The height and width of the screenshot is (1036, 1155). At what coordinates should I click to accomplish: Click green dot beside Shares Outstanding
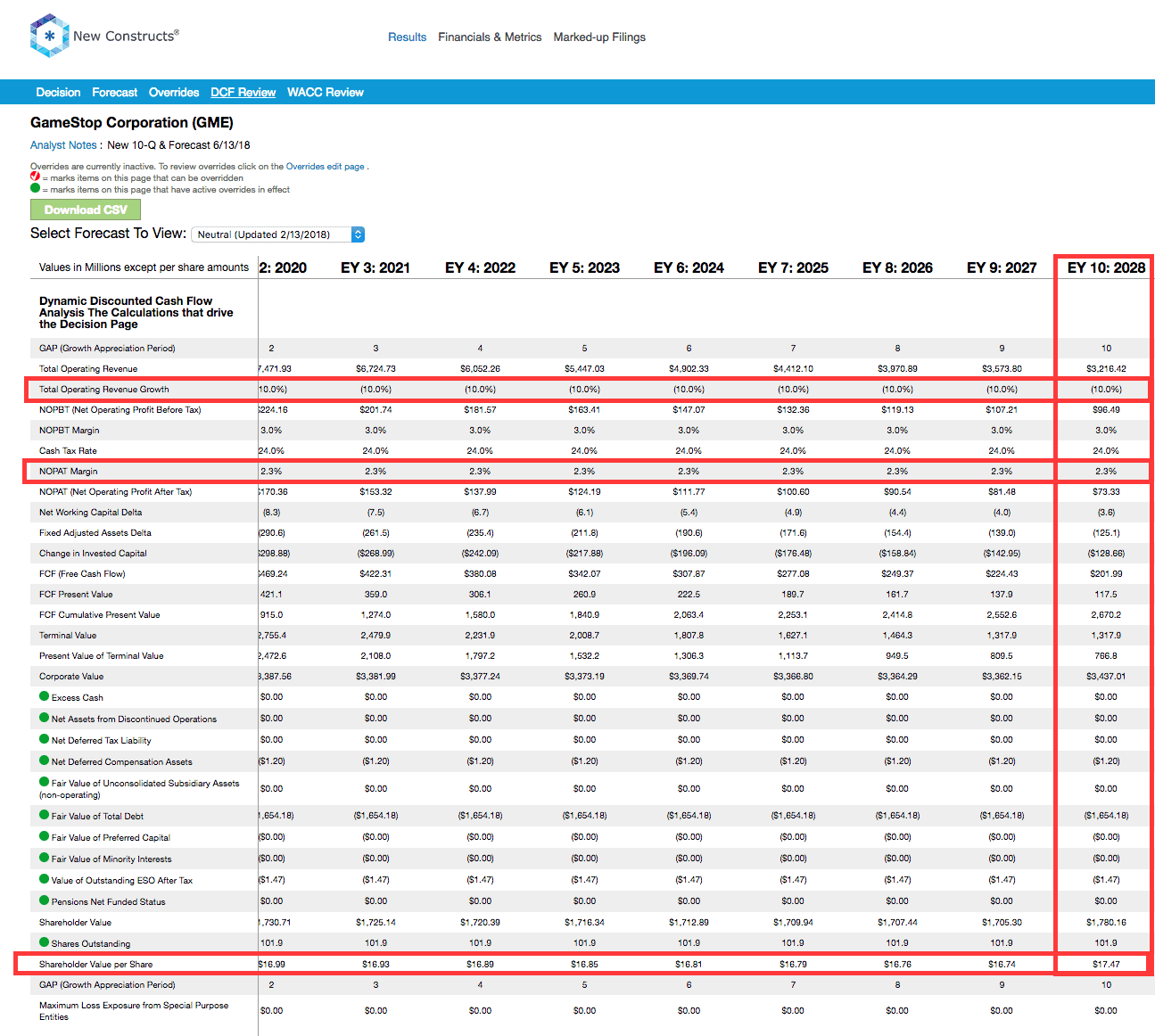pos(45,942)
